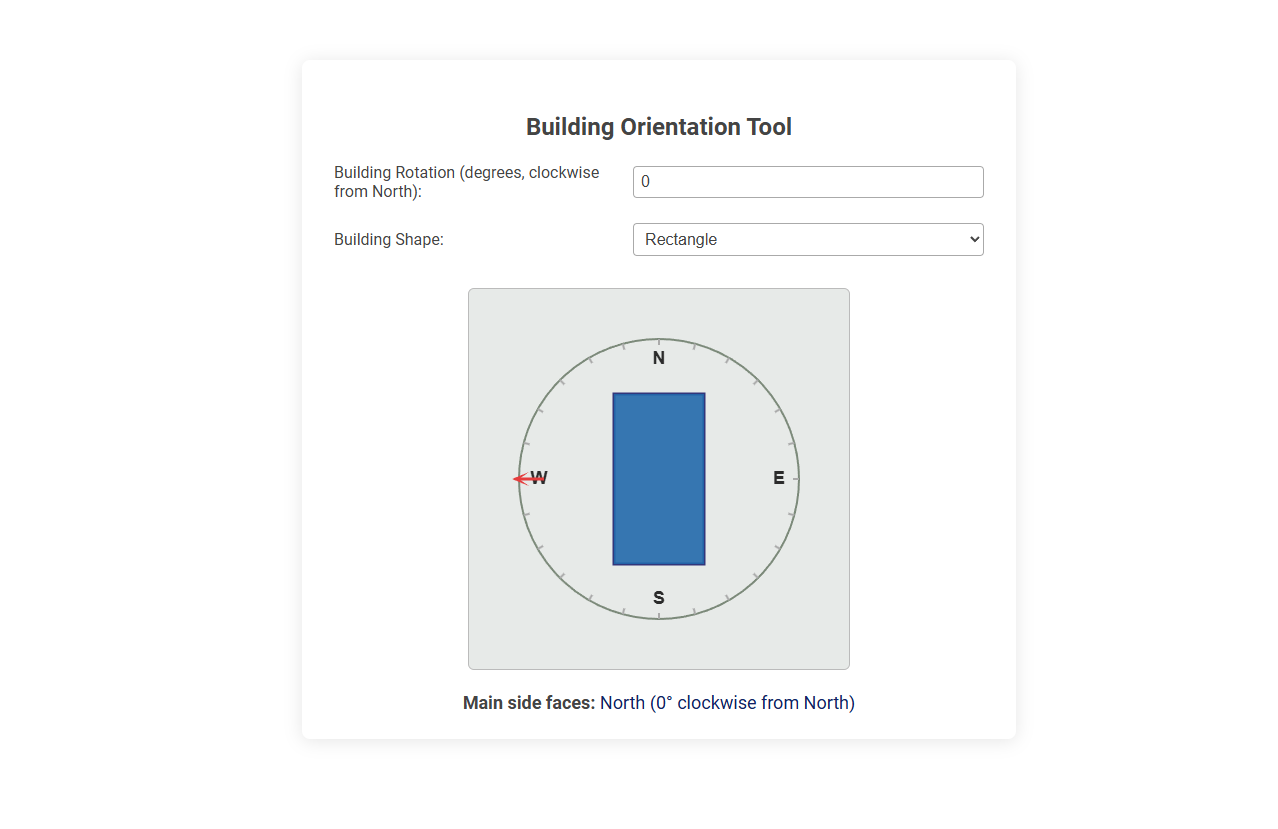This screenshot has width=1278, height=829.
Task: Click a tick mark on the compass ring
Action: (x=728, y=360)
